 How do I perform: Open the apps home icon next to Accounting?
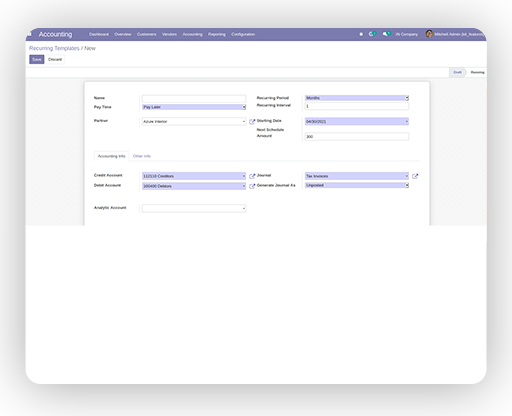[x=30, y=34]
